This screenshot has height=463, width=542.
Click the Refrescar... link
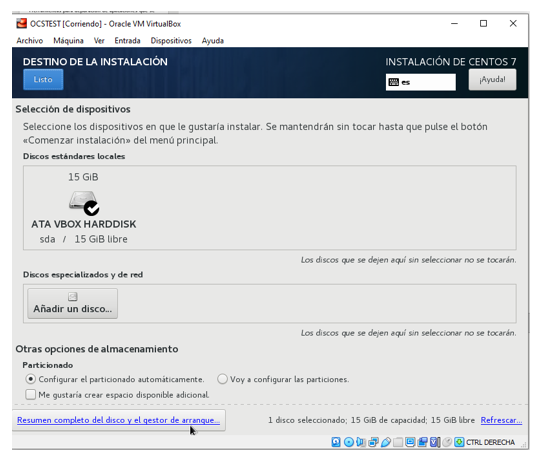(x=501, y=420)
